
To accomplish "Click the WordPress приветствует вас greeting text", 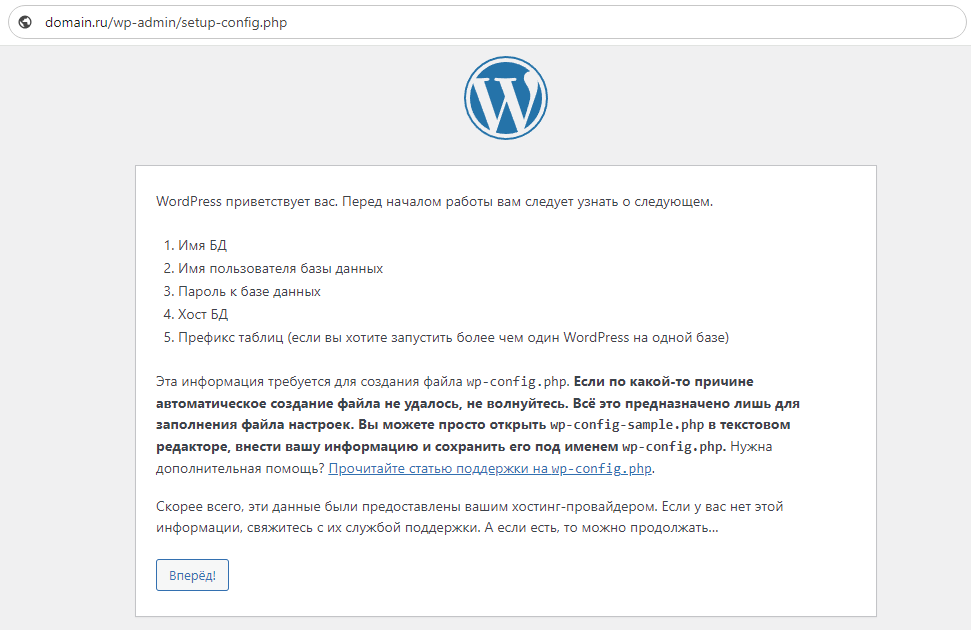I will (x=245, y=201).
